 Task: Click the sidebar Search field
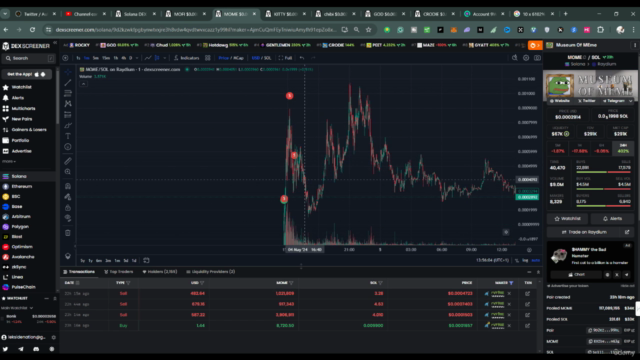[28, 58]
